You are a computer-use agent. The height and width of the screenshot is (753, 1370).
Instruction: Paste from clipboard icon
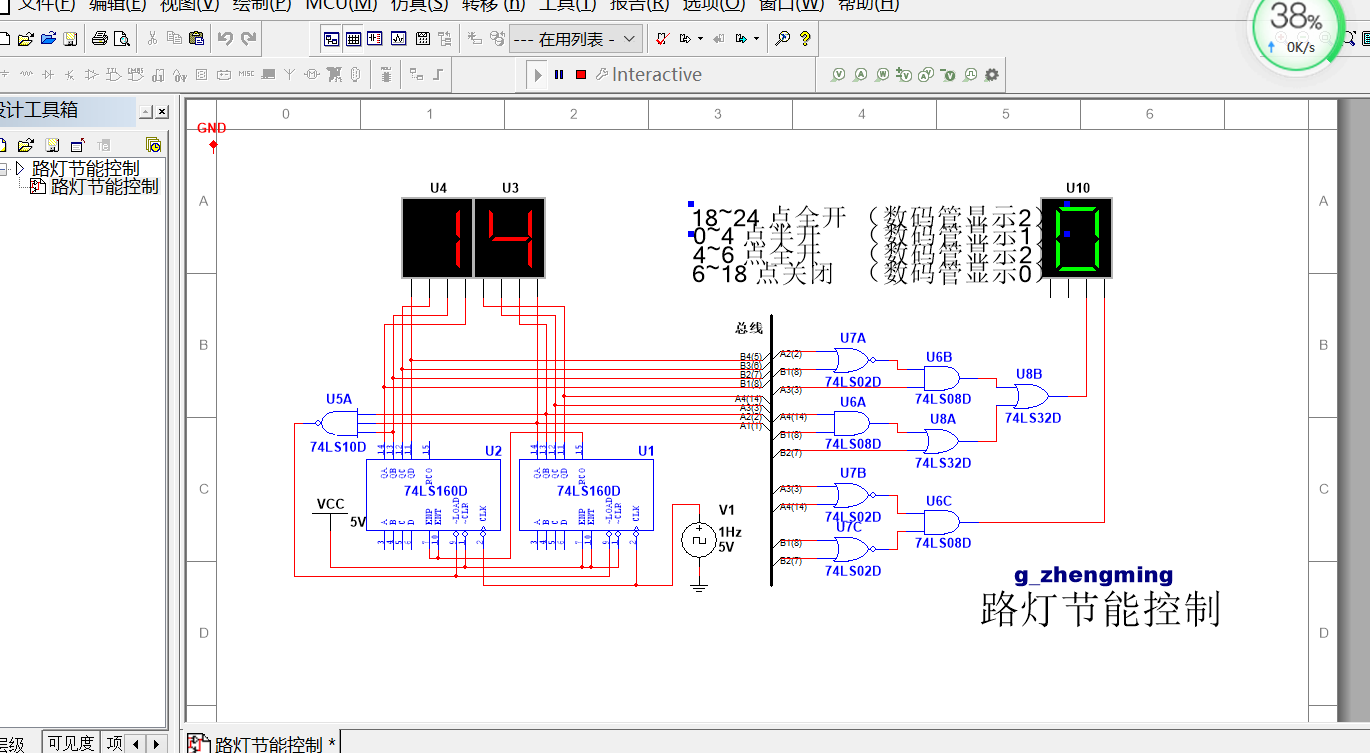(x=196, y=39)
